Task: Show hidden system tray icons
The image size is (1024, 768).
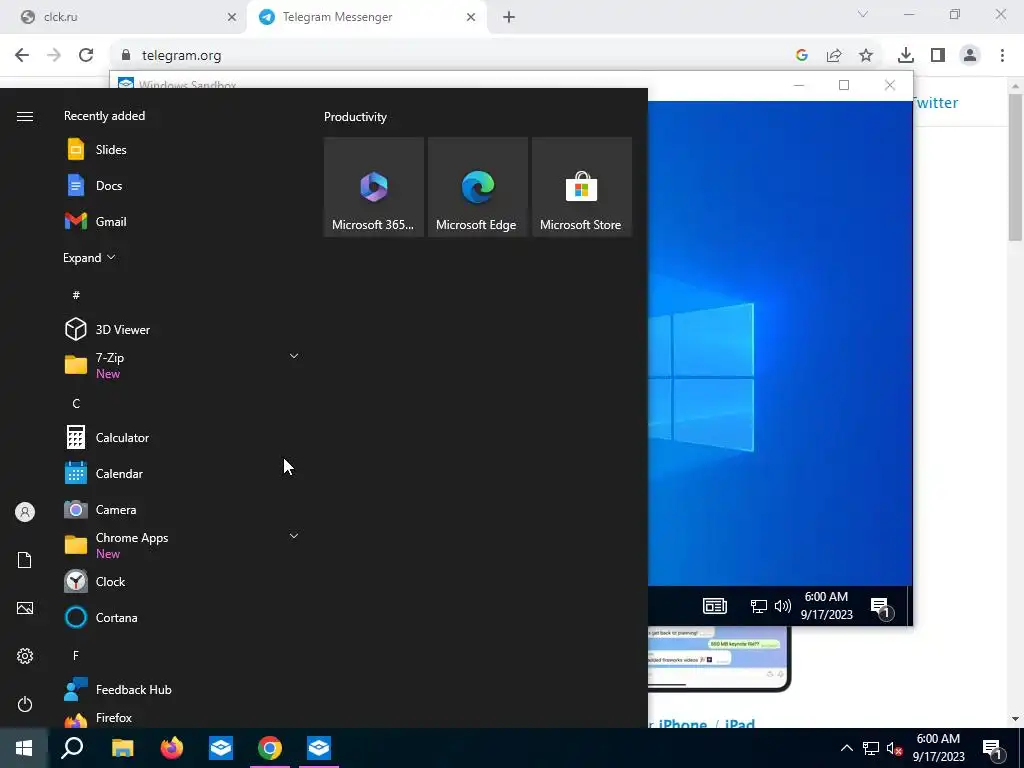Action: coord(846,748)
